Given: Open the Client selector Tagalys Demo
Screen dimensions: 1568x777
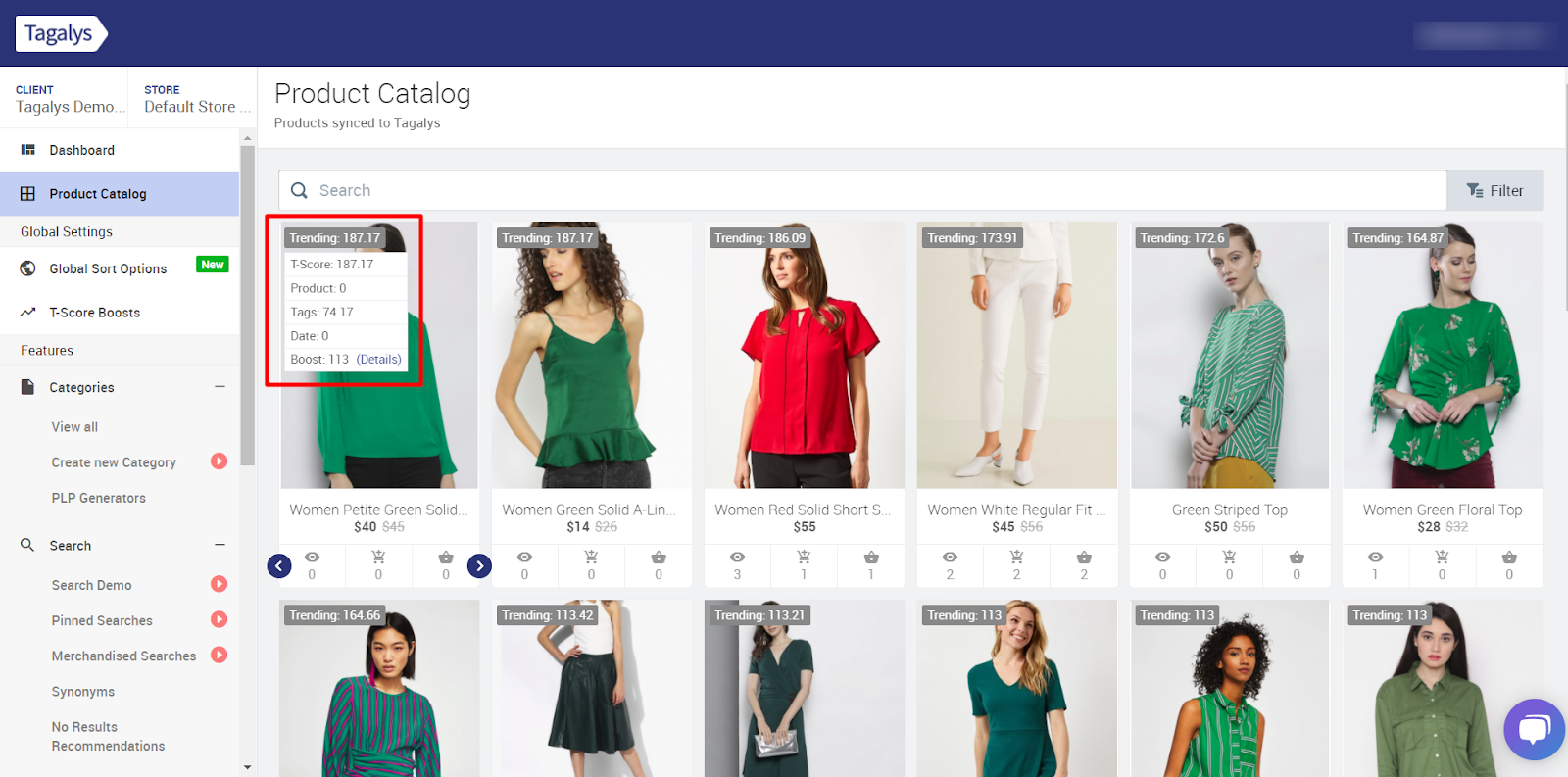Looking at the screenshot, I should pos(65,98).
